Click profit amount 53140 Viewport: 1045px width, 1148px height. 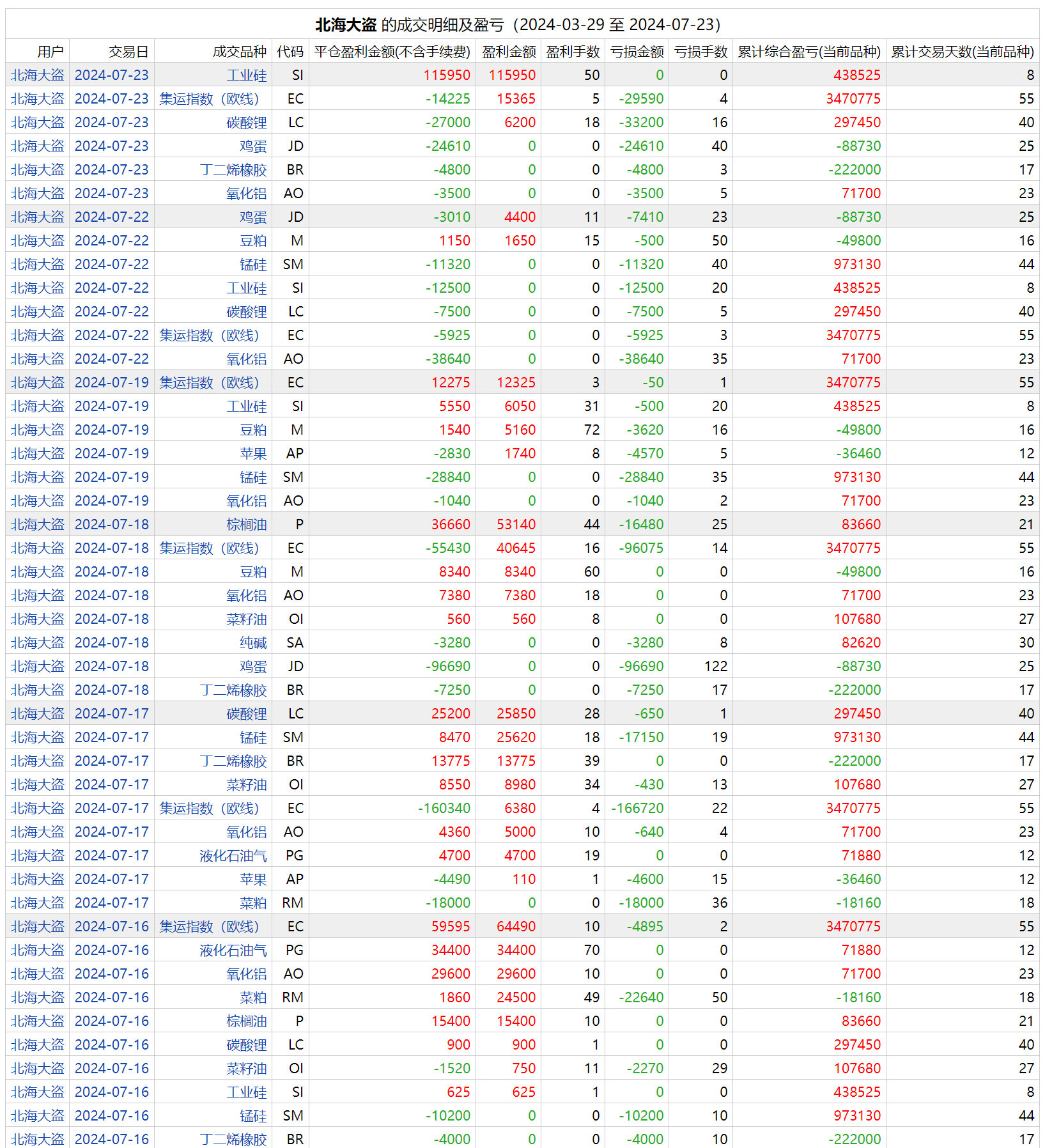click(x=516, y=524)
